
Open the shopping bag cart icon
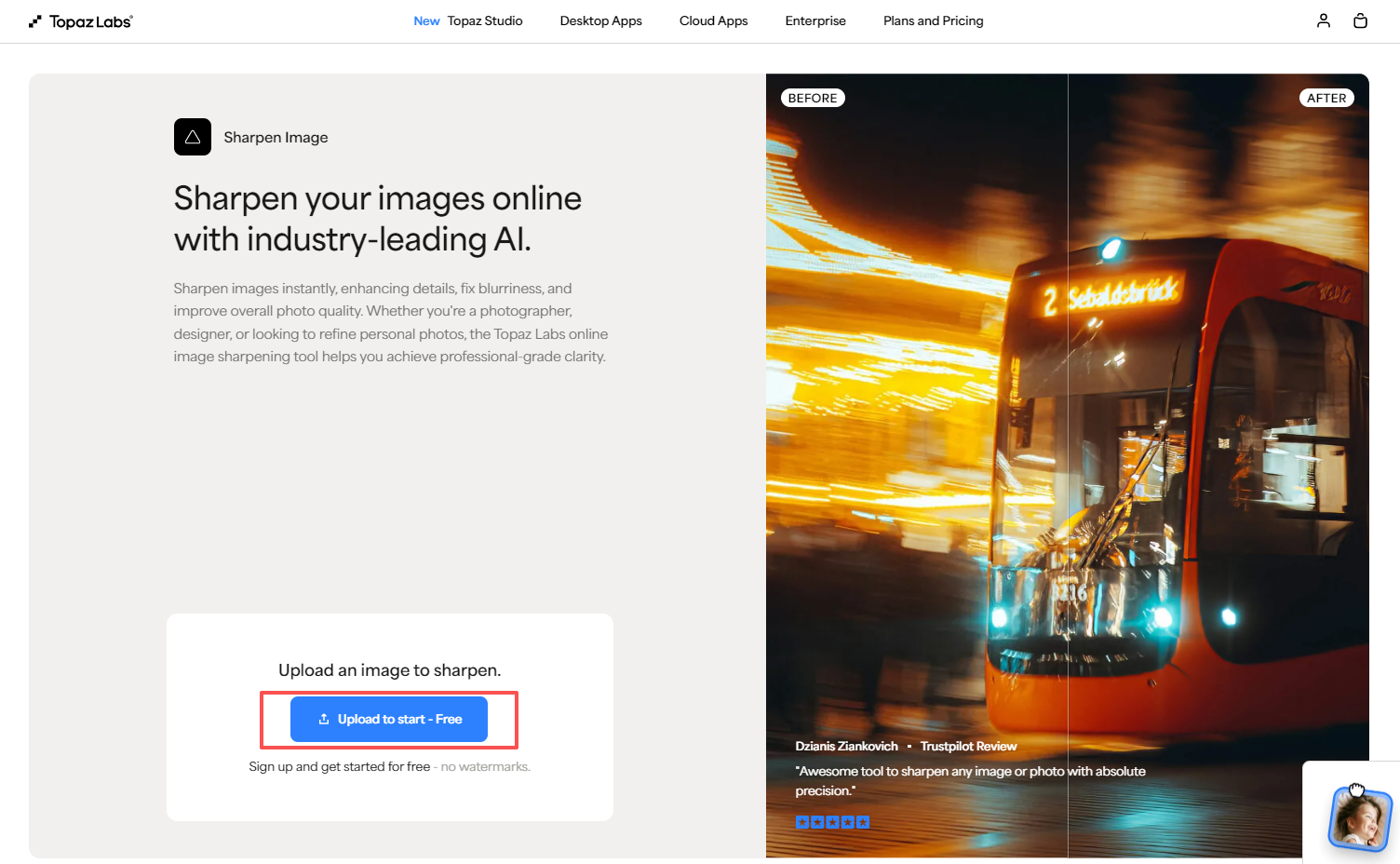(1360, 20)
